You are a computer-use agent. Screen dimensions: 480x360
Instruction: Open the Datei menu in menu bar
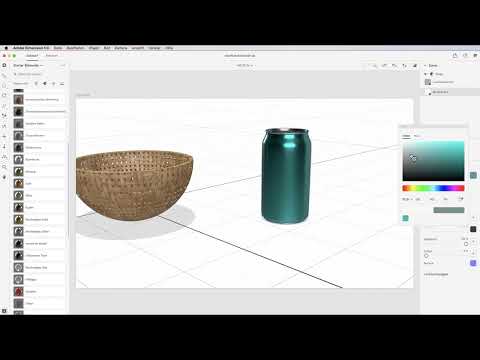(58, 48)
